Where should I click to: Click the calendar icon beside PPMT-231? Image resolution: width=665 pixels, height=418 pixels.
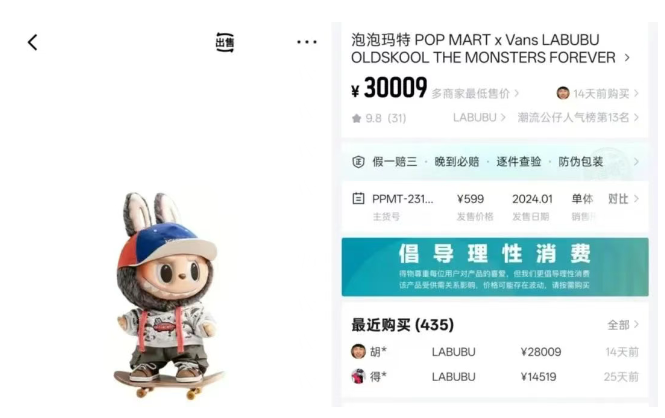[358, 198]
